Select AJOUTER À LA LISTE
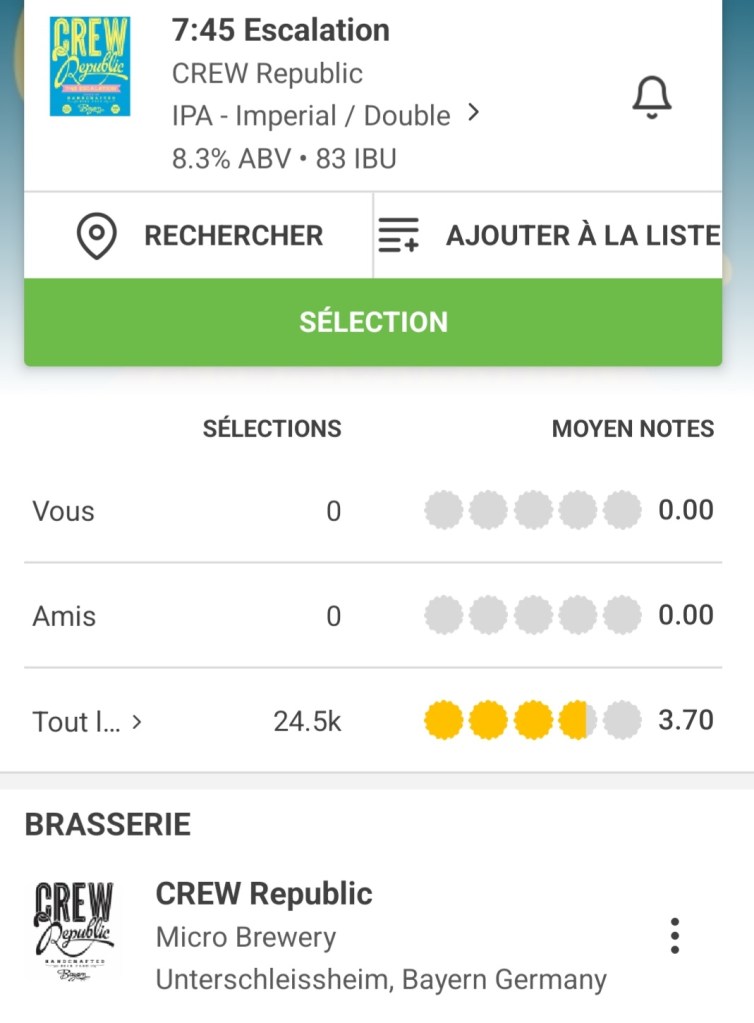Viewport: 754px width, 1023px height. 582,236
